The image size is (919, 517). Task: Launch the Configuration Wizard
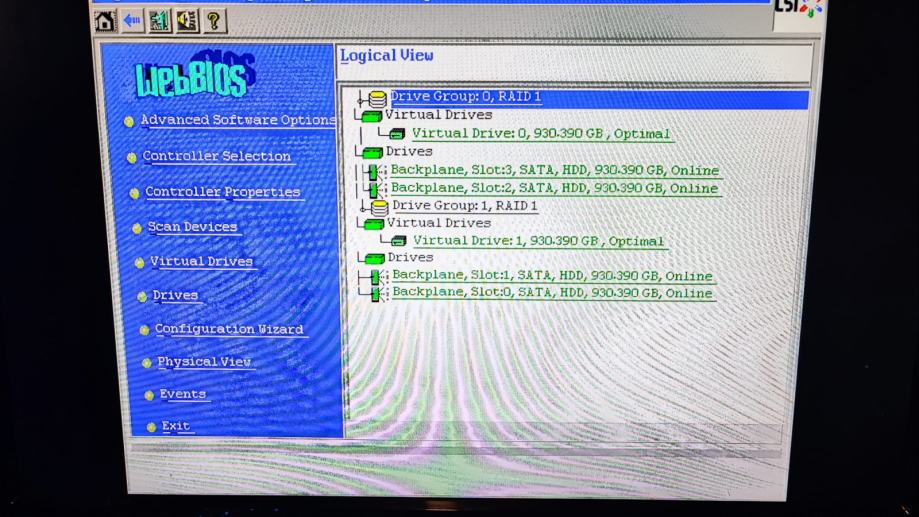pos(229,329)
